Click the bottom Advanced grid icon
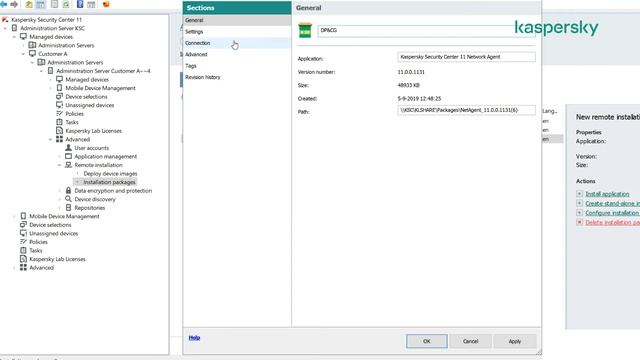The image size is (640, 360). click(23, 267)
